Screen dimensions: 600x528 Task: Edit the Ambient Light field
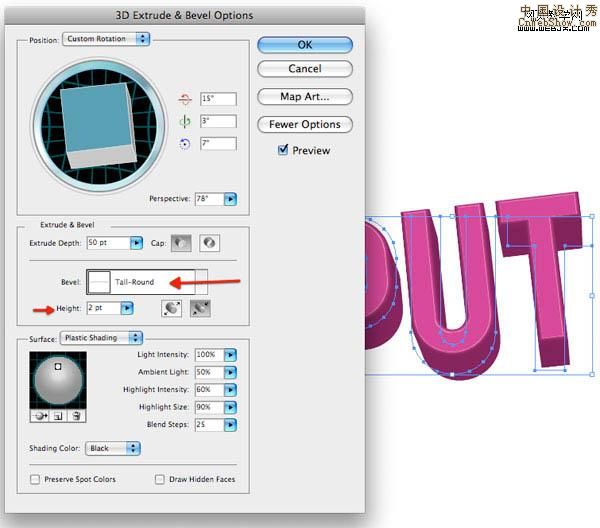tap(209, 372)
